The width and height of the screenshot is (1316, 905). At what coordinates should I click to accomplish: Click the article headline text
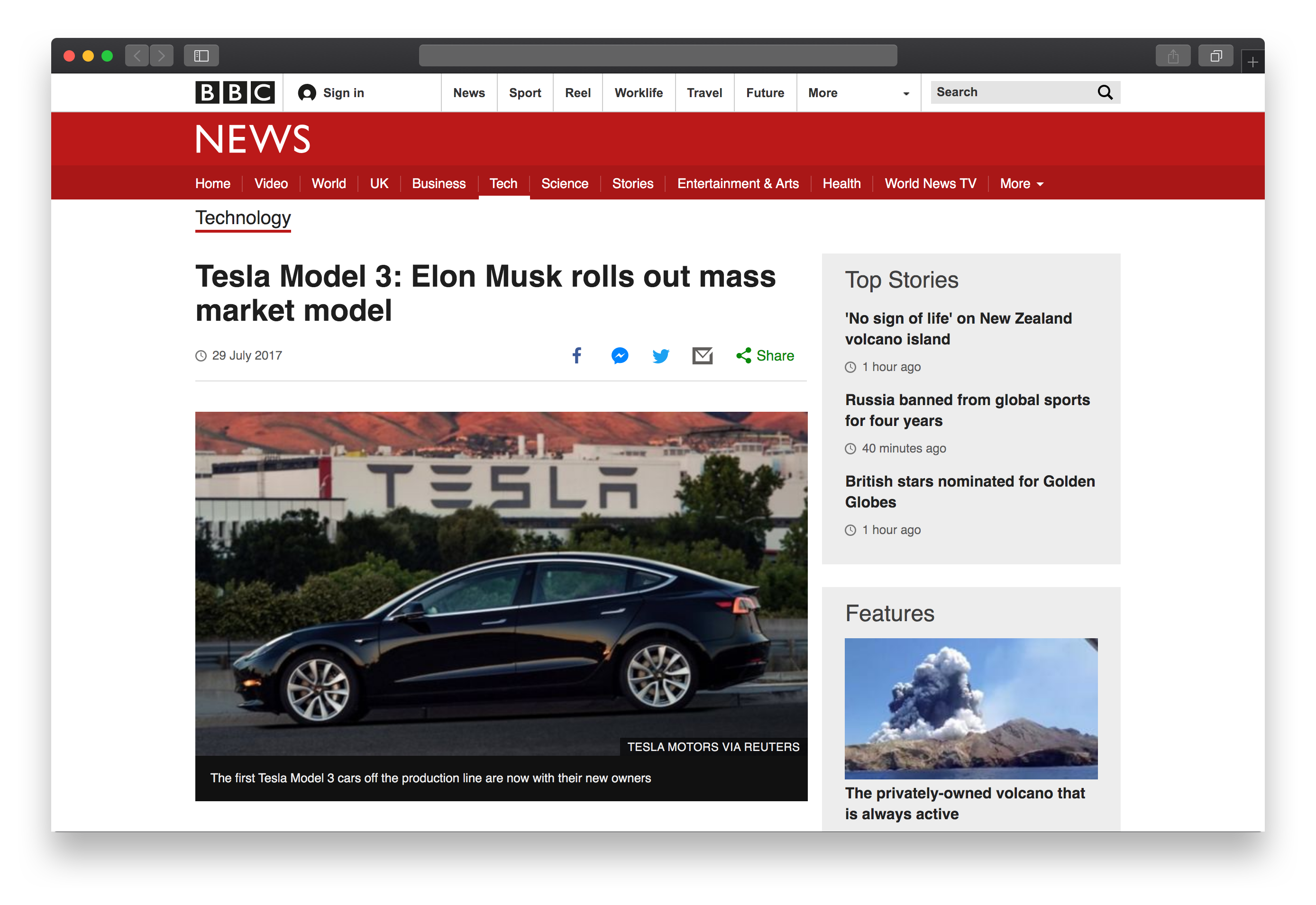(x=485, y=294)
